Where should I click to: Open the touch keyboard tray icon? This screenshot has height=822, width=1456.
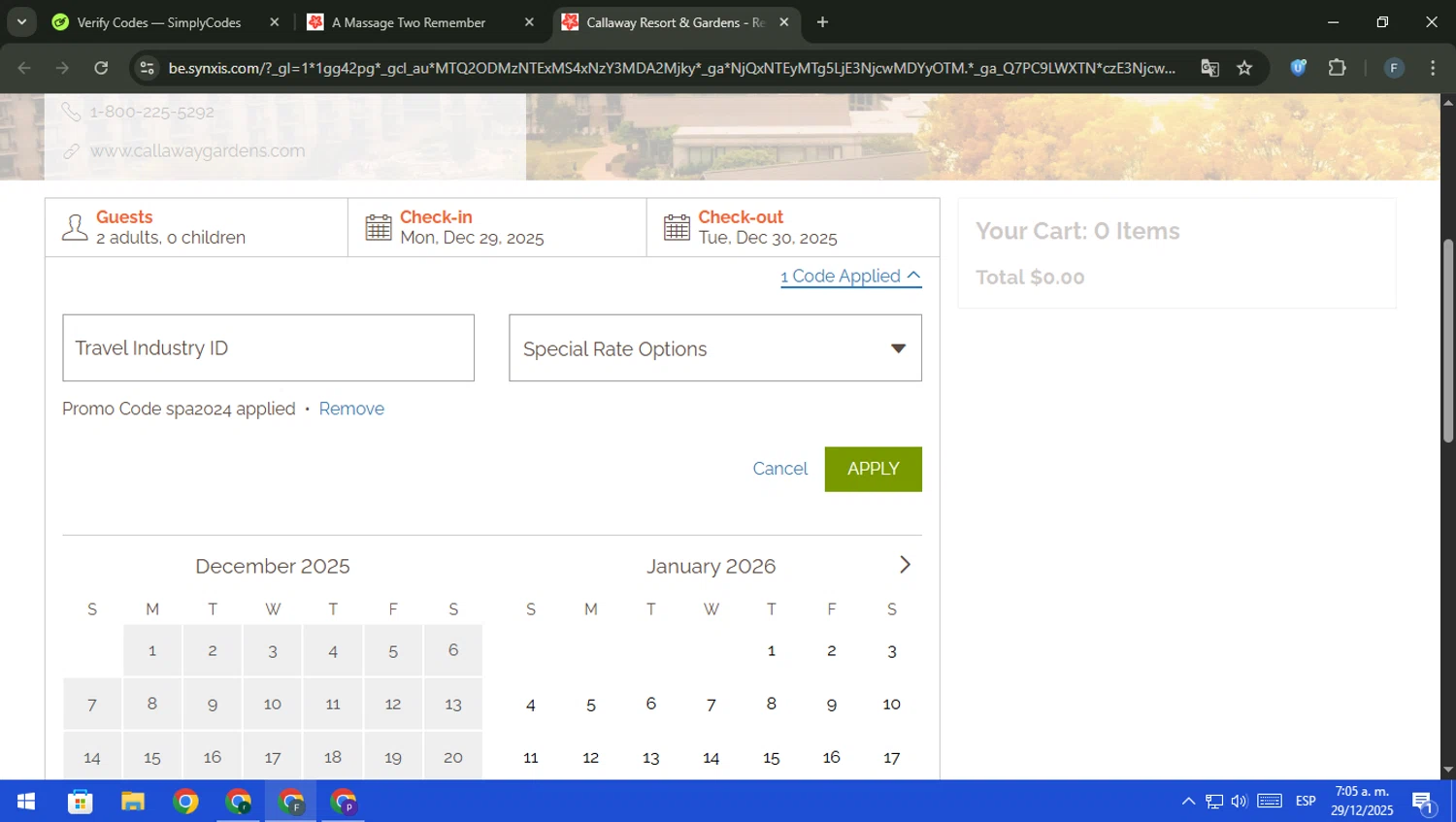tap(1270, 802)
